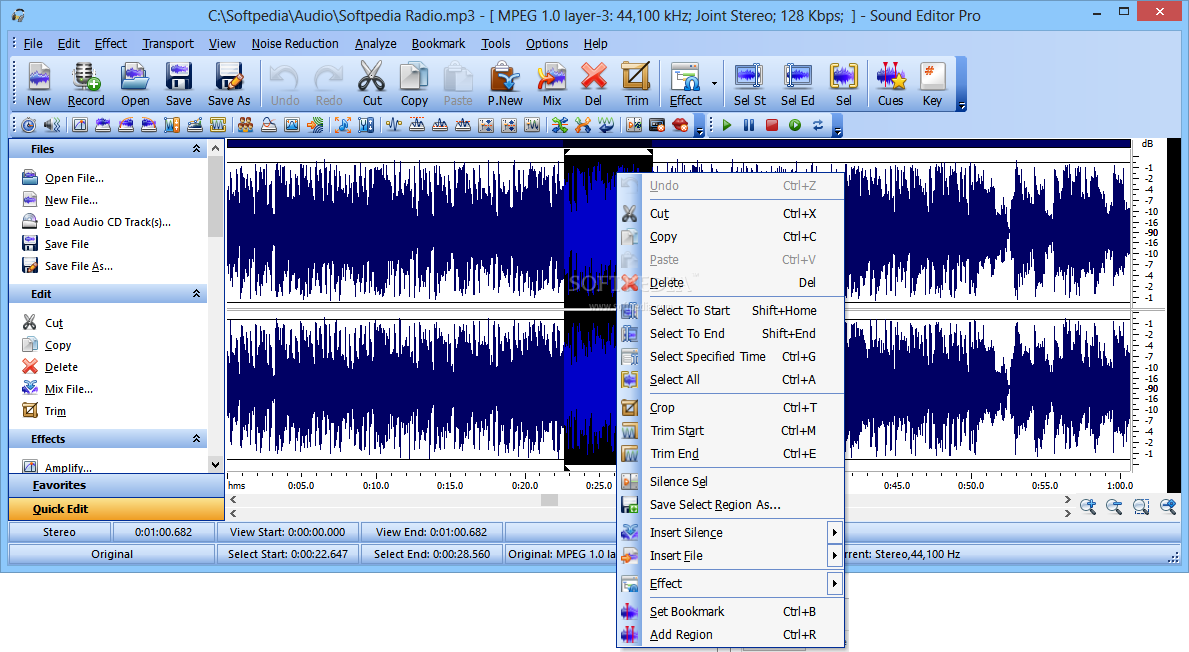Open the Bookmark menu
The width and height of the screenshot is (1189, 652).
[x=438, y=43]
